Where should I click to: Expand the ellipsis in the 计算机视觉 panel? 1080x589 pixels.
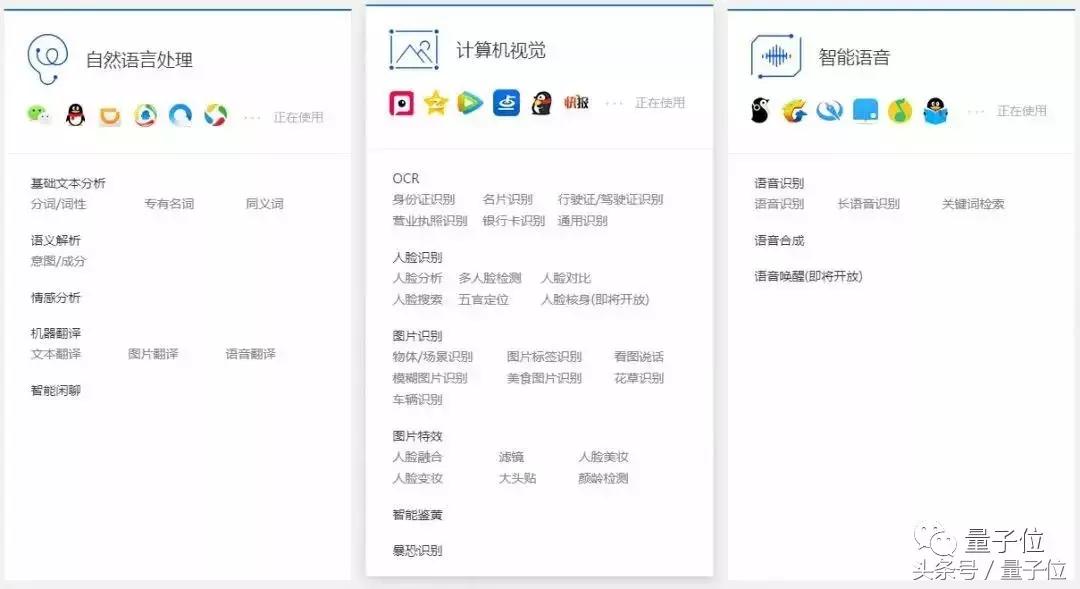613,102
